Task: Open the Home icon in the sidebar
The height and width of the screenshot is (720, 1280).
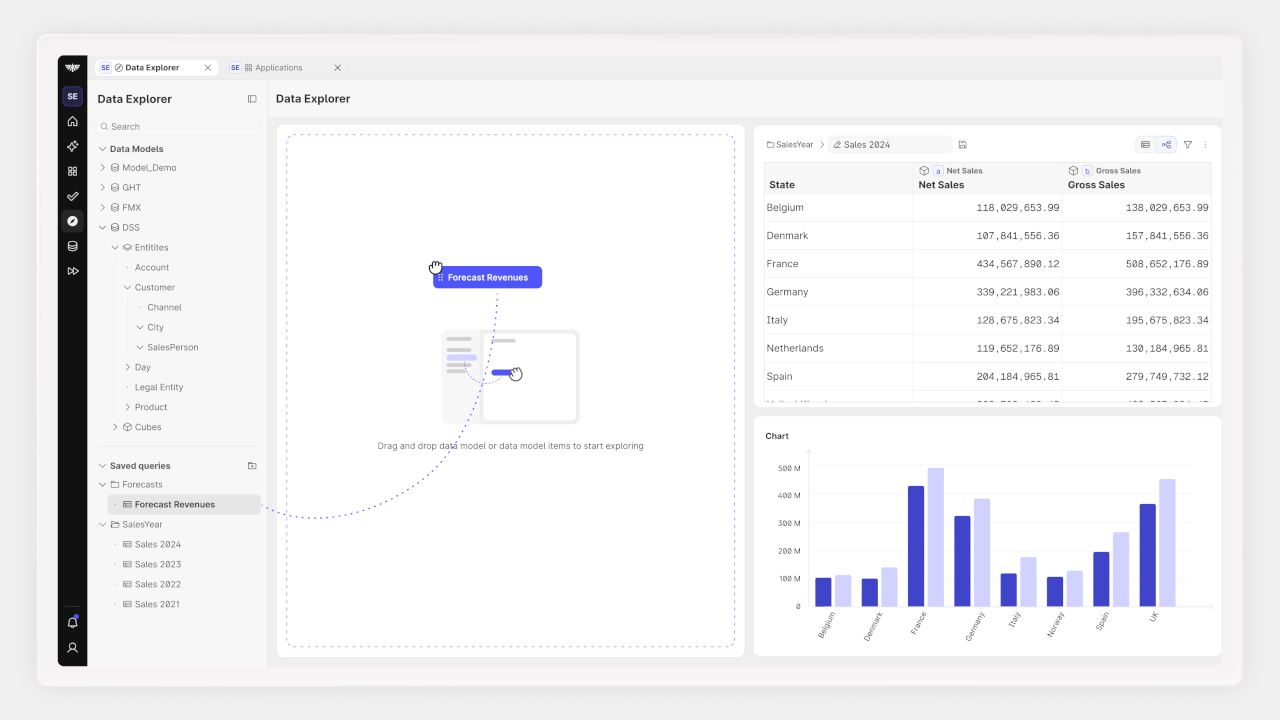Action: [72, 121]
